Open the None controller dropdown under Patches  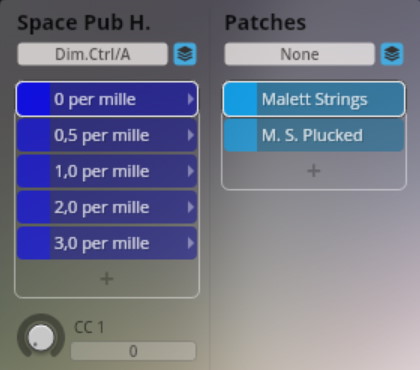click(299, 54)
